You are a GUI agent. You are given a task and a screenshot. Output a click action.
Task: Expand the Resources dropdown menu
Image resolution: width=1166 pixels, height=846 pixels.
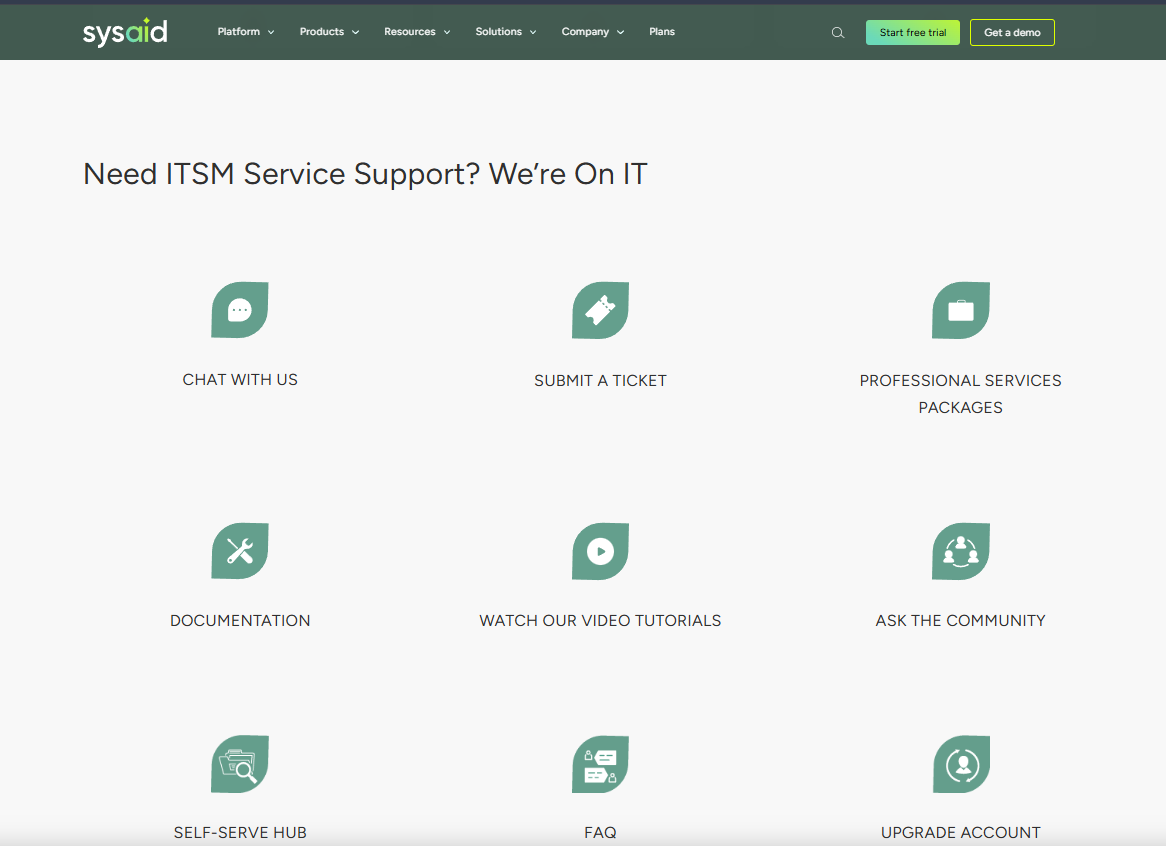417,32
